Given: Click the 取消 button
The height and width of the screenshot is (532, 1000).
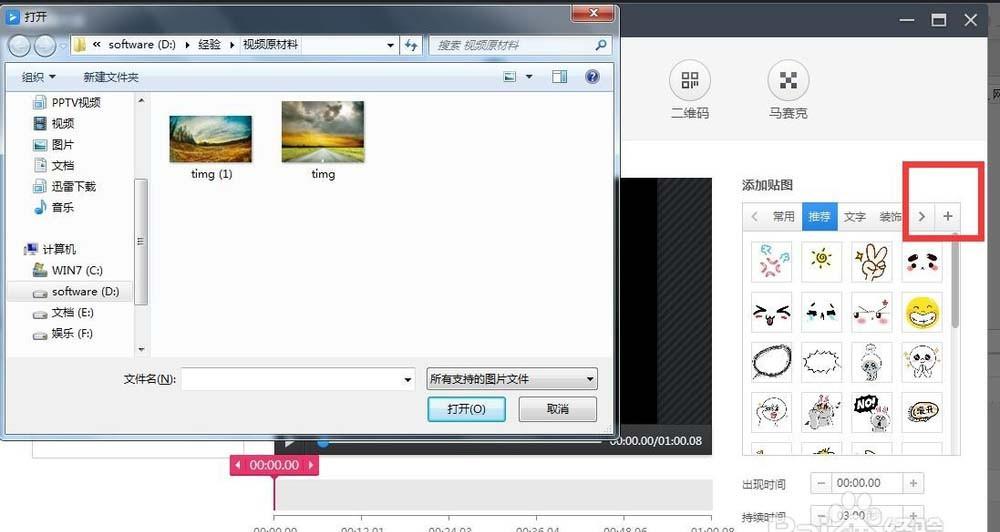Looking at the screenshot, I should 558,409.
